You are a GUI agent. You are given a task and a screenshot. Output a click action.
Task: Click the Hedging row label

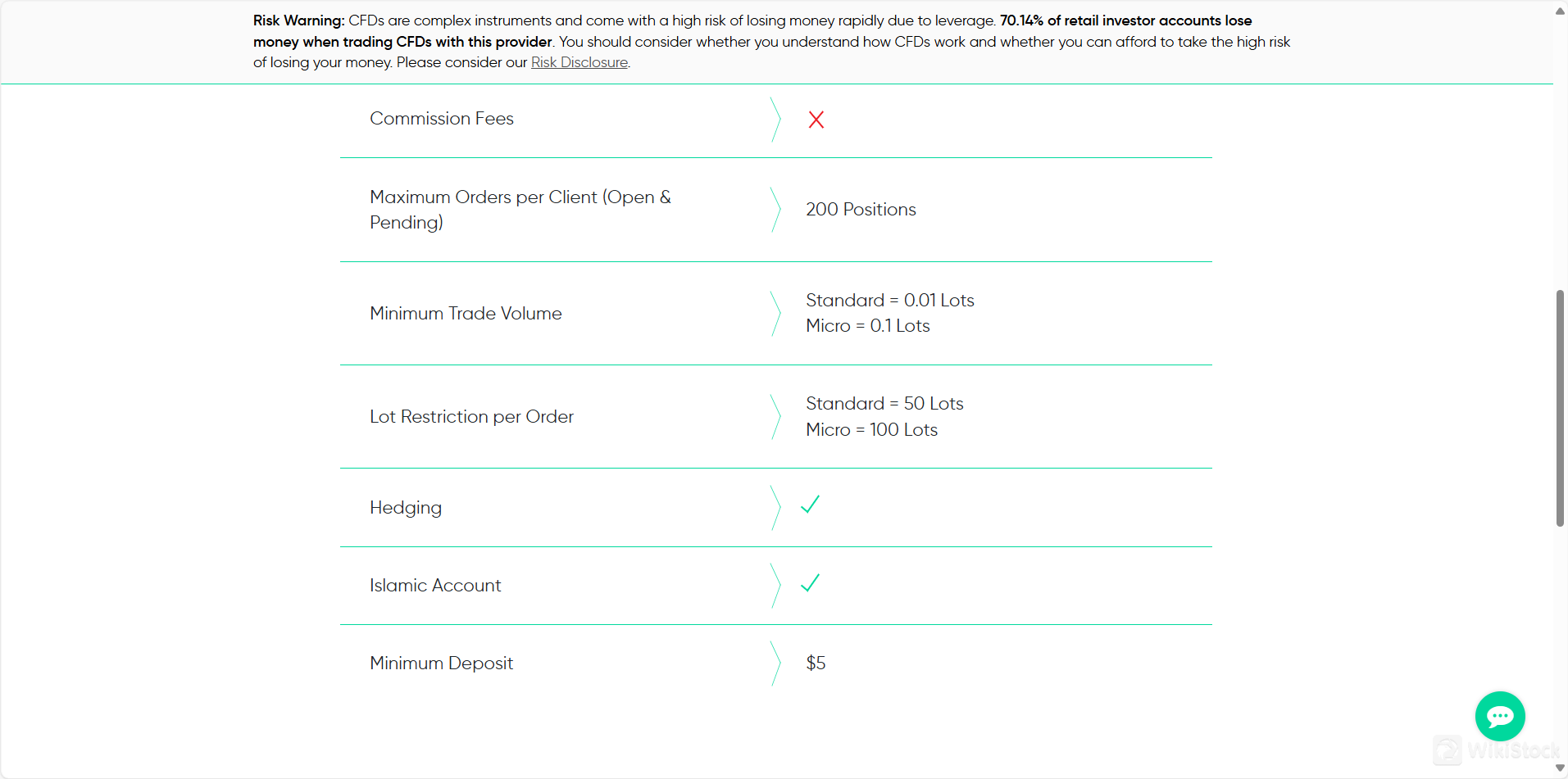[x=406, y=508]
